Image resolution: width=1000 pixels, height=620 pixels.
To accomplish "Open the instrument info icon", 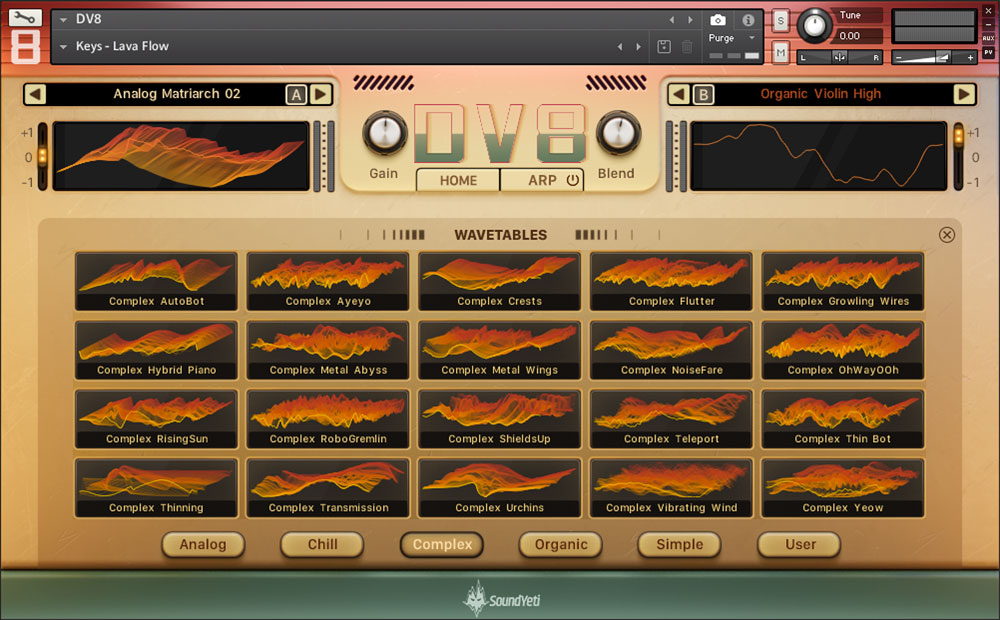I will pos(748,20).
